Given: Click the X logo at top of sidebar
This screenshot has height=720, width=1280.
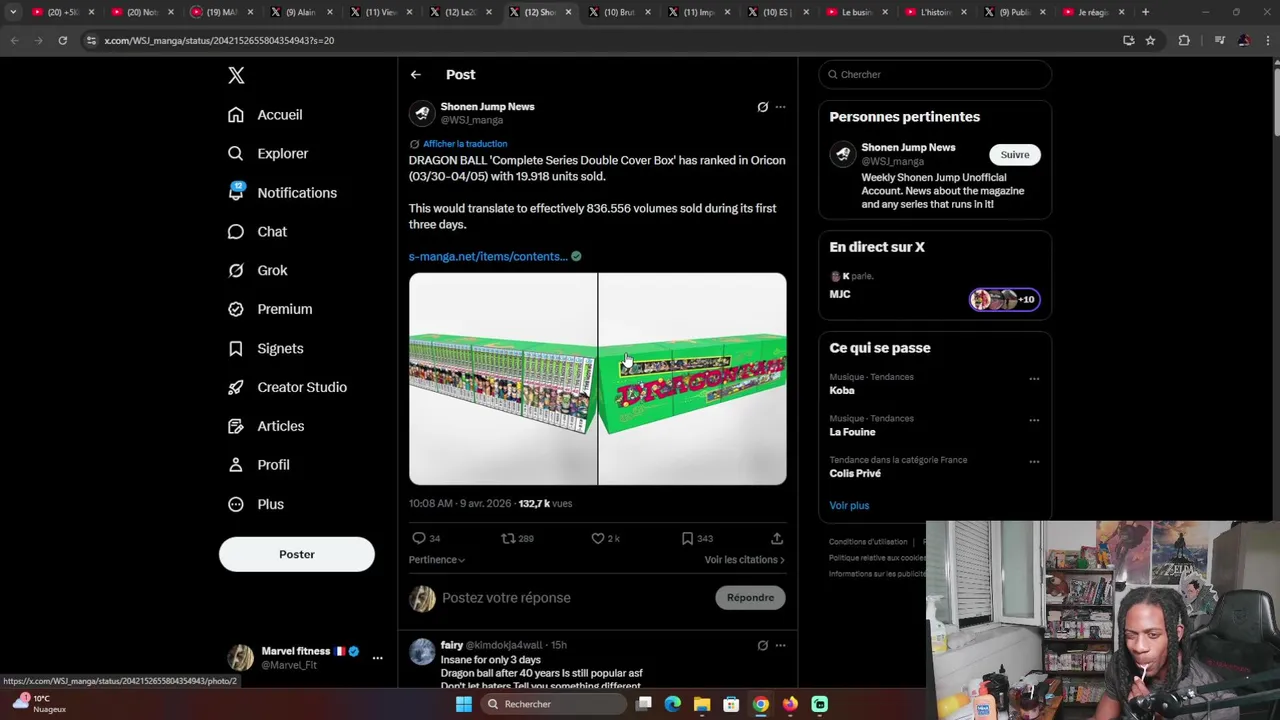Looking at the screenshot, I should pyautogui.click(x=236, y=75).
